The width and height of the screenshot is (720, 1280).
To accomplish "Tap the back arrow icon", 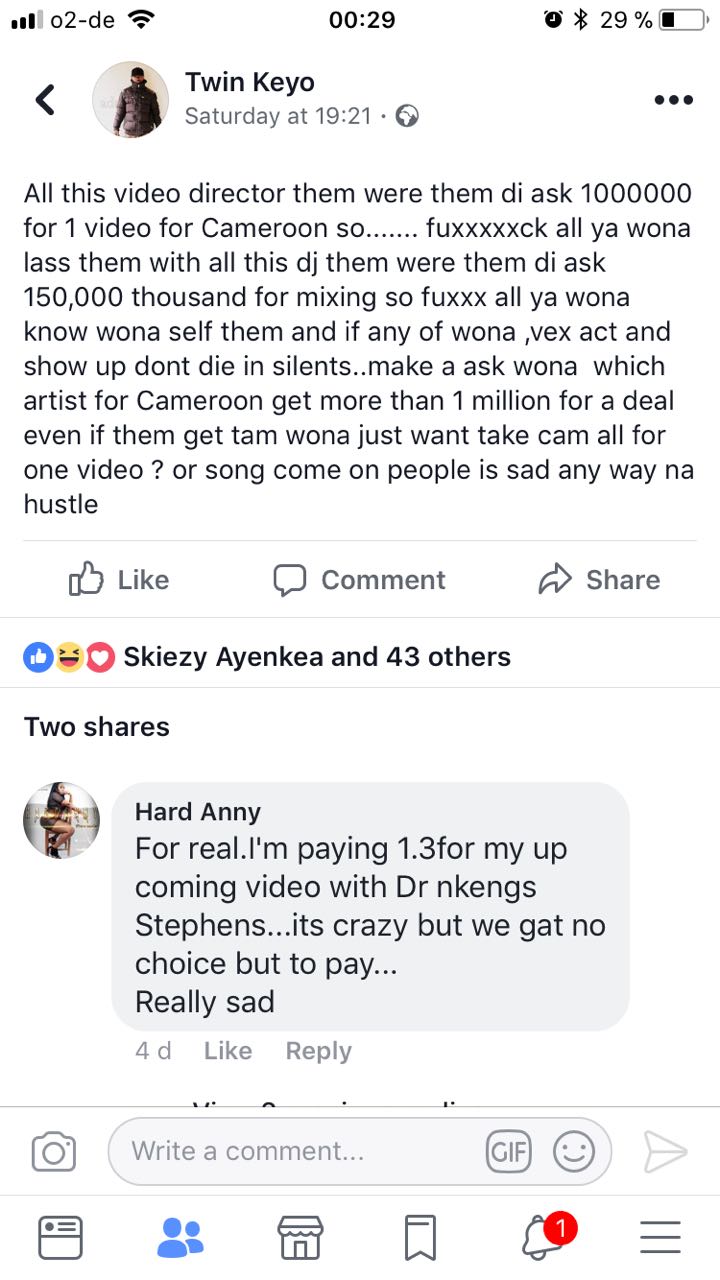I will 45,99.
